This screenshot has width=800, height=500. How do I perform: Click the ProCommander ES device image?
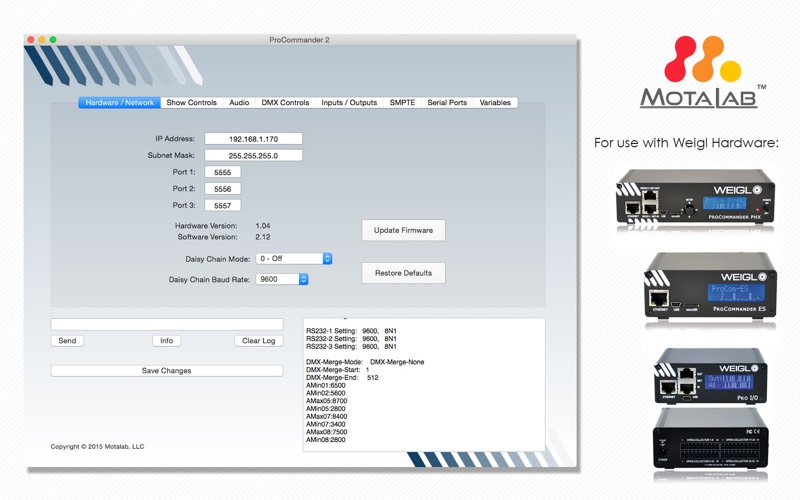(710, 286)
